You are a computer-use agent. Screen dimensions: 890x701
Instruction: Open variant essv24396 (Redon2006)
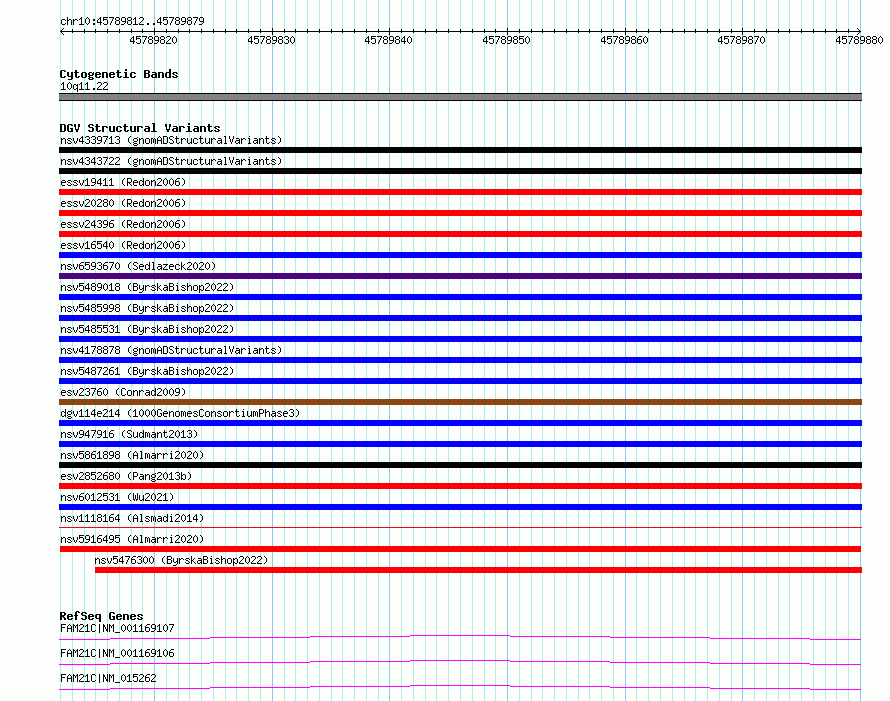[x=123, y=224]
